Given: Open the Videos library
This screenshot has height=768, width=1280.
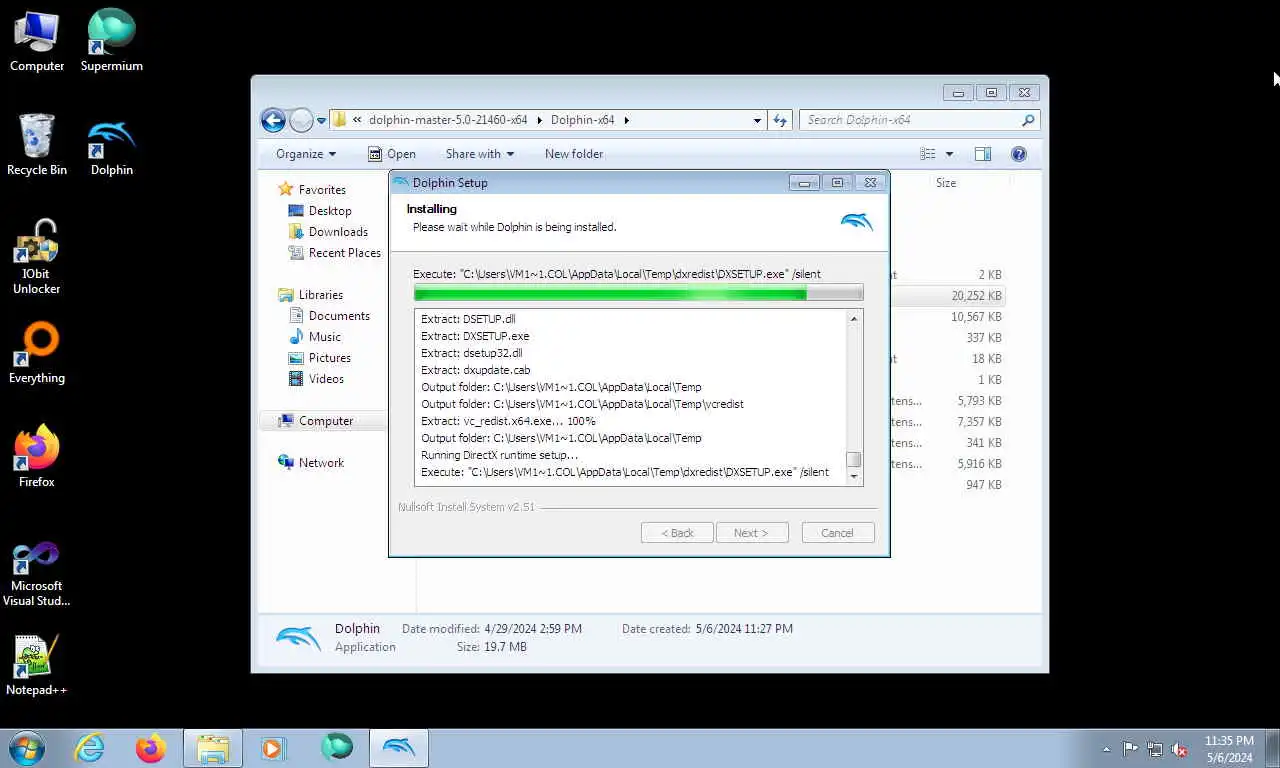Looking at the screenshot, I should click(x=326, y=379).
